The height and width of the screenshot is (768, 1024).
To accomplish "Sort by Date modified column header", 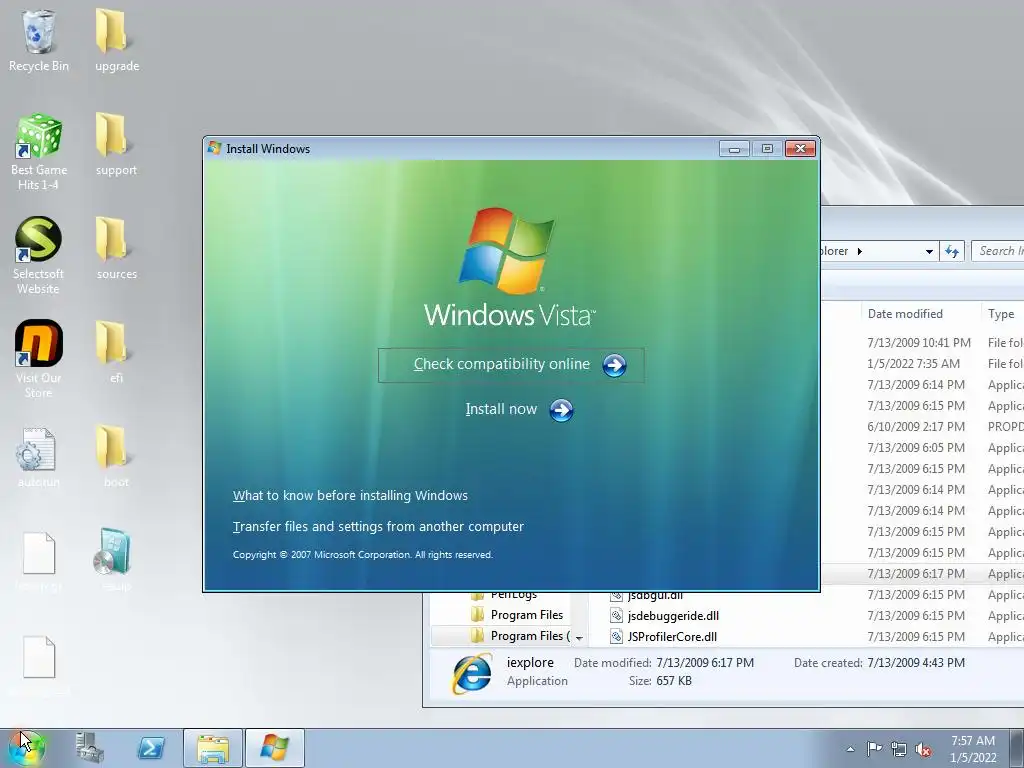I will [x=904, y=314].
